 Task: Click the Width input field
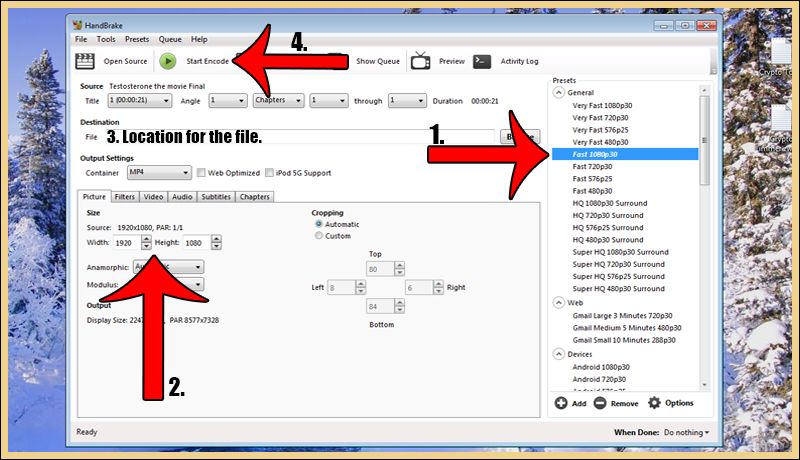point(128,243)
